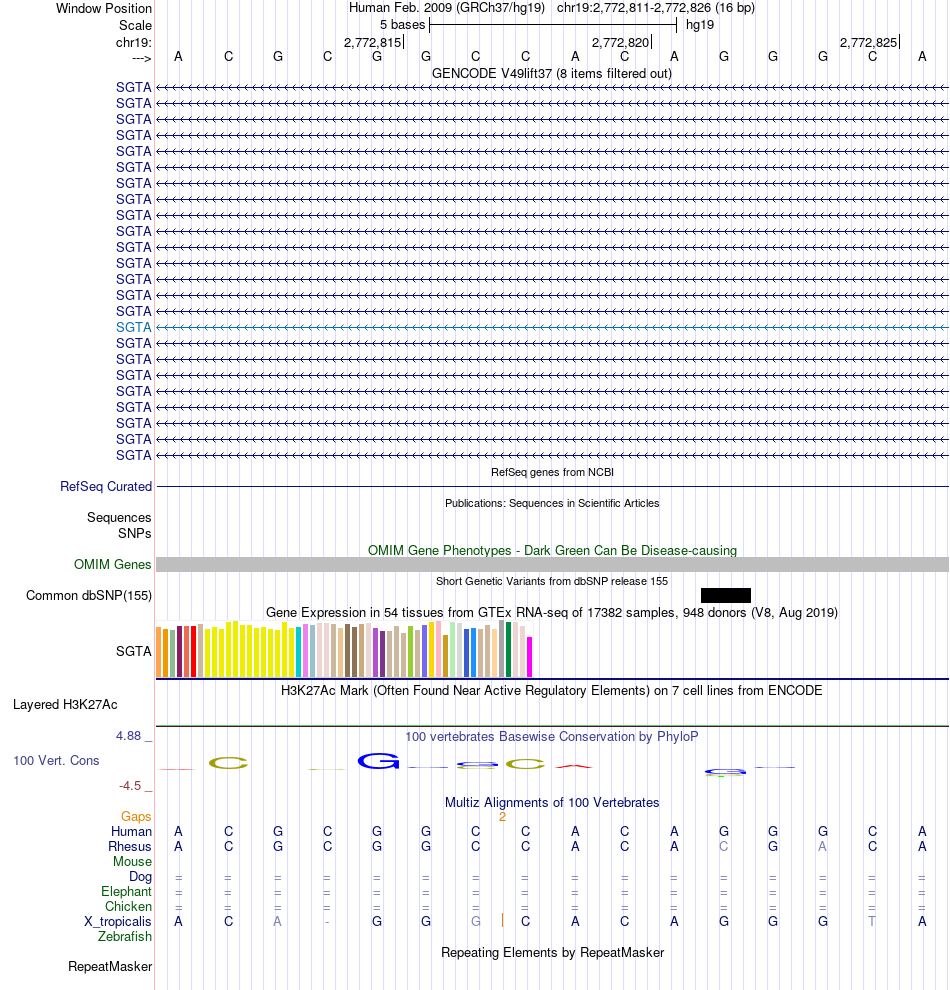The image size is (950, 990).
Task: Click the gray GTEx expression bar
Action: (502, 649)
